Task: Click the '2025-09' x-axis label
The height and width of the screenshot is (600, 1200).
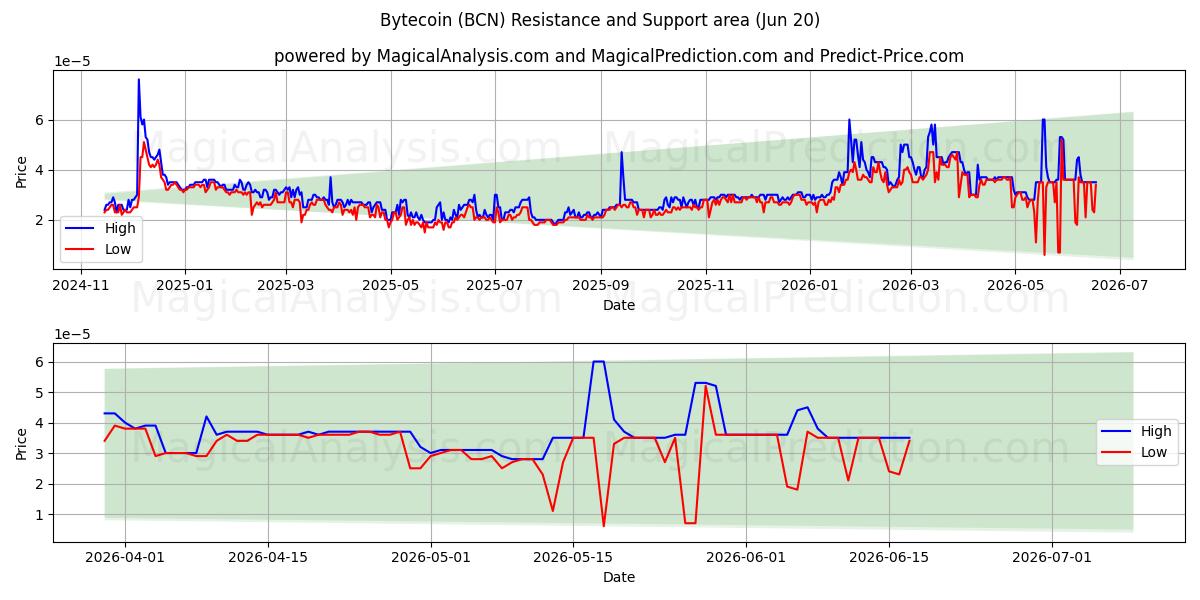Action: click(x=601, y=285)
